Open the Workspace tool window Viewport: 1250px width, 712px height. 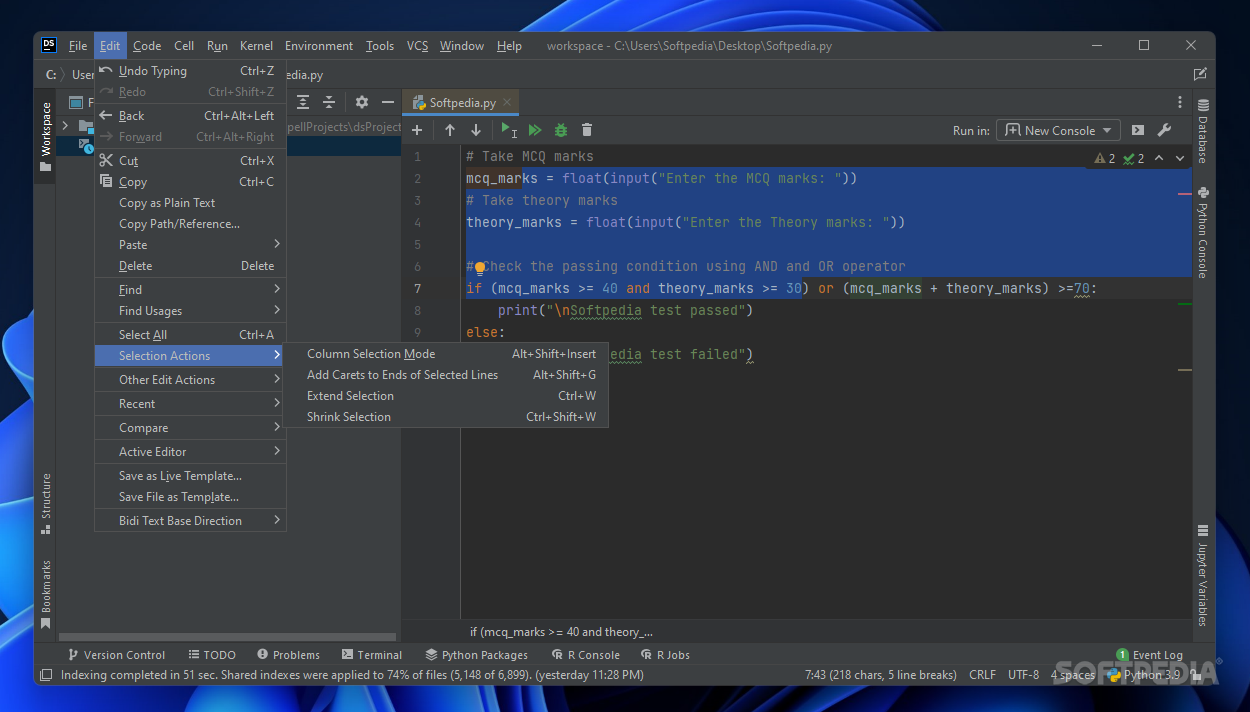45,136
